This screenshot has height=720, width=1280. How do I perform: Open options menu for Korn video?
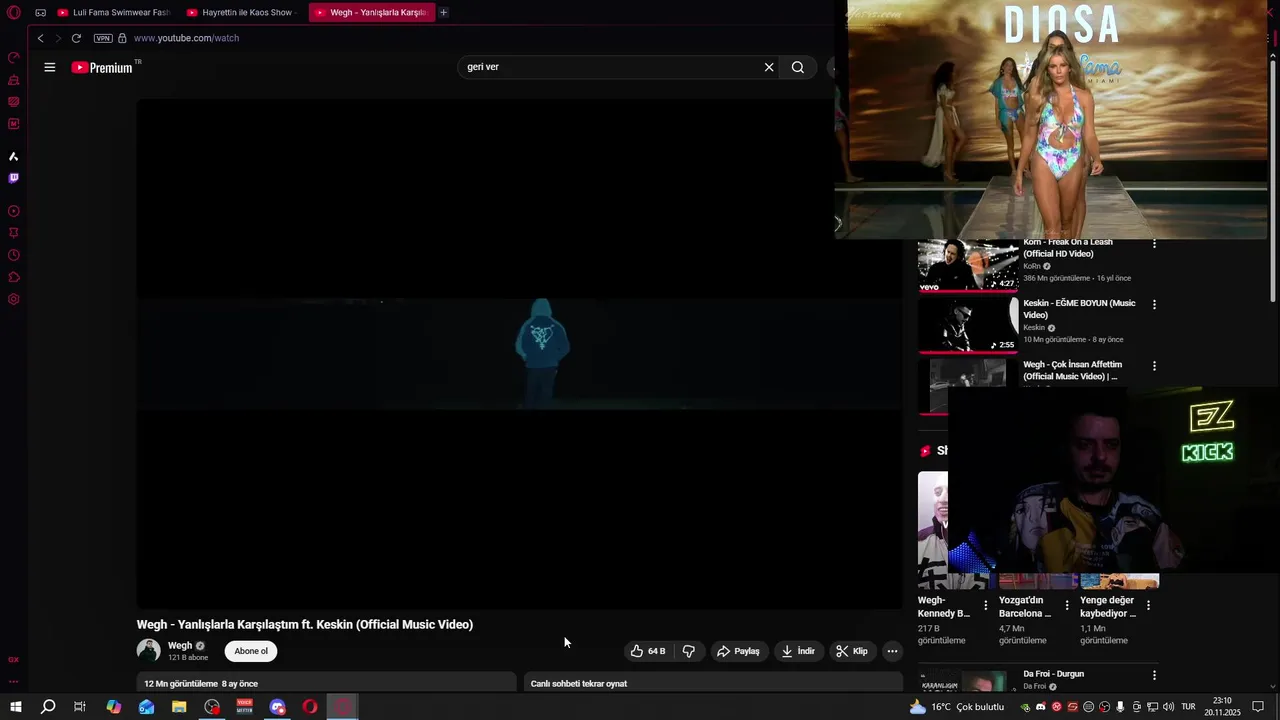pos(1154,244)
